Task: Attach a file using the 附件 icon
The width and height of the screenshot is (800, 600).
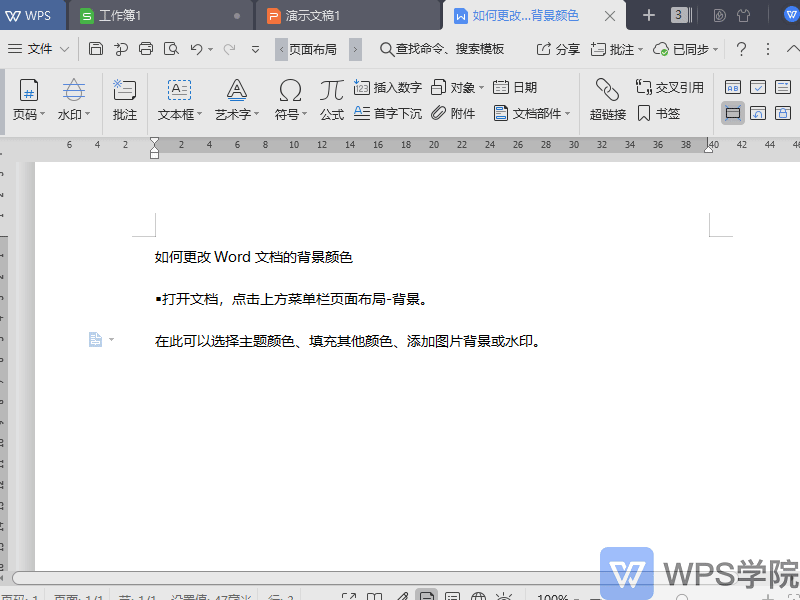Action: (454, 113)
